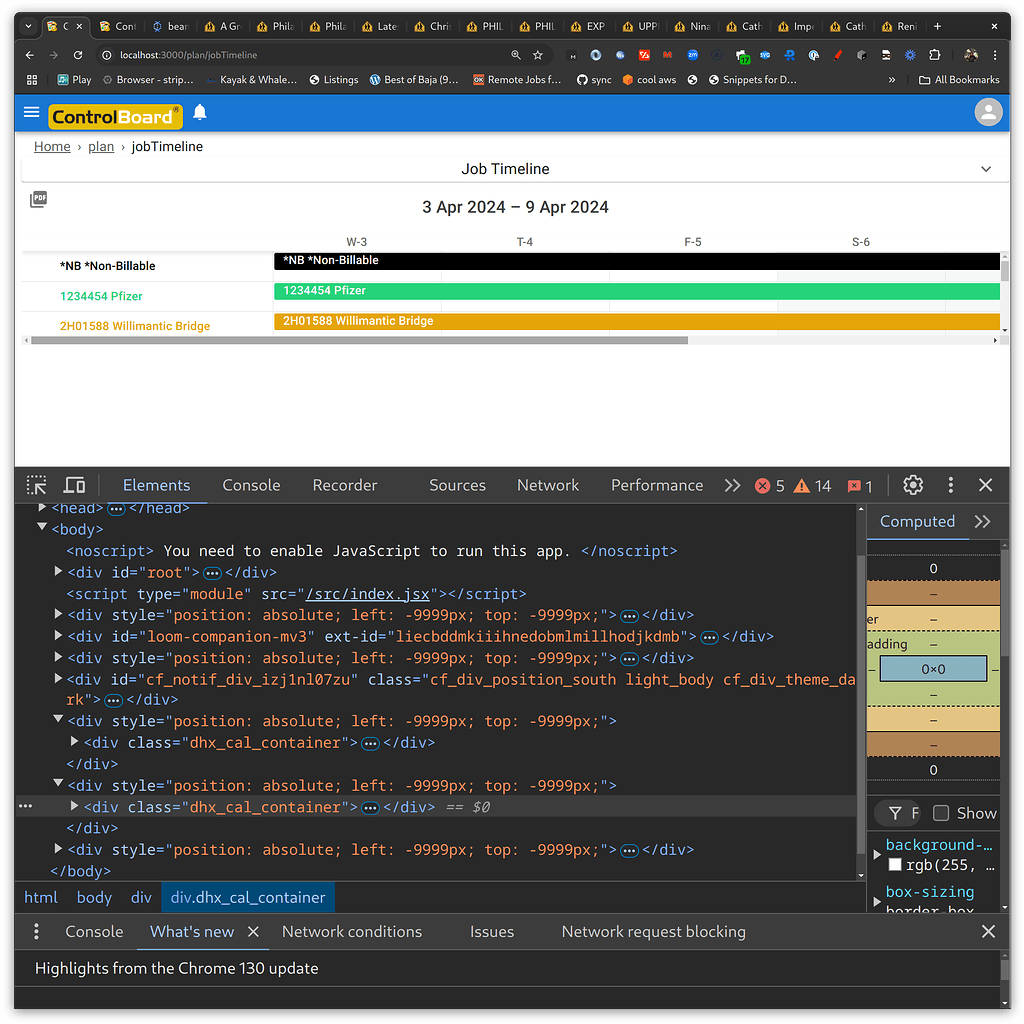The width and height of the screenshot is (1024, 1024).
Task: Show more DevTools panels with the chevrons
Action: (x=732, y=485)
